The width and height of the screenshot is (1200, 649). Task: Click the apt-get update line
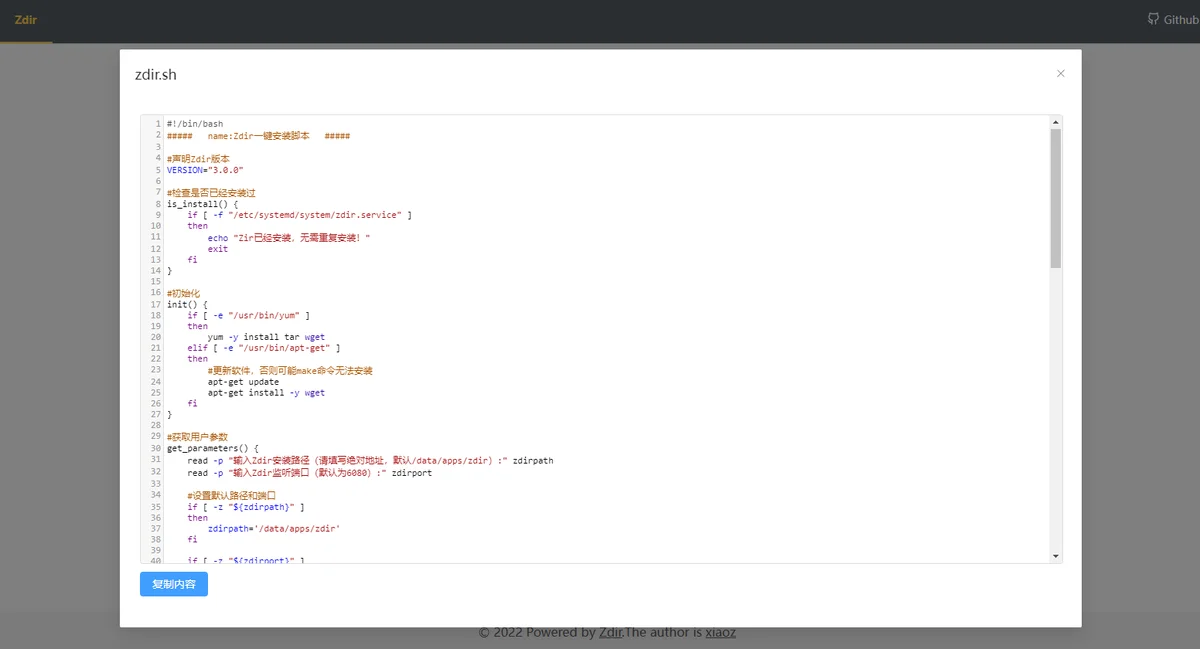(243, 381)
